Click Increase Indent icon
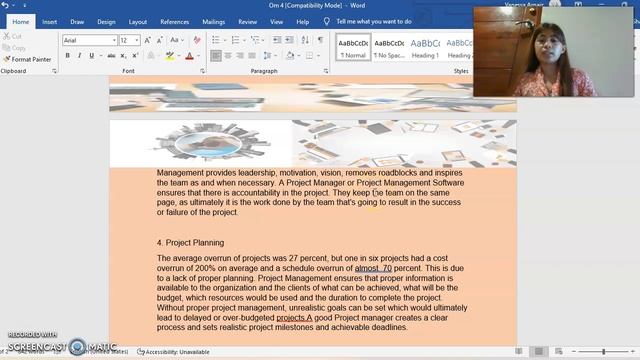The width and height of the screenshot is (640, 360). click(289, 40)
